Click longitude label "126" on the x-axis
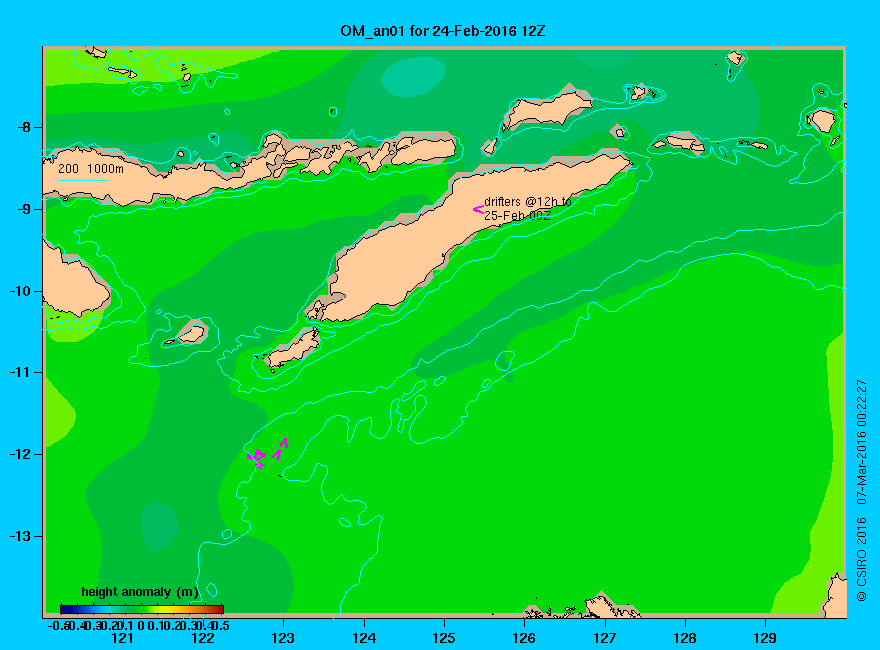This screenshot has height=650, width=880. click(524, 638)
